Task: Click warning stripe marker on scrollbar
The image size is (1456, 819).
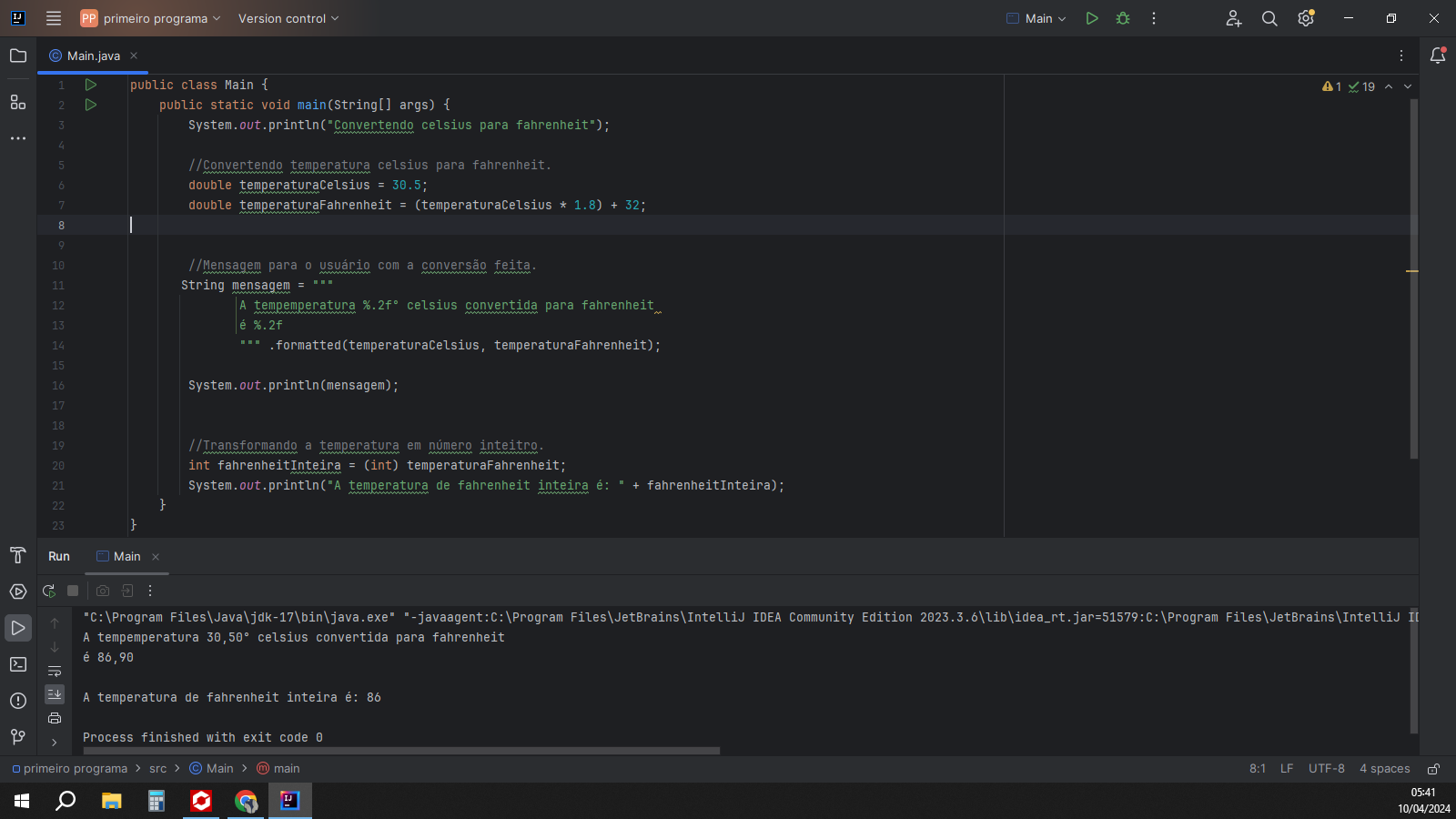Action: click(x=1412, y=271)
